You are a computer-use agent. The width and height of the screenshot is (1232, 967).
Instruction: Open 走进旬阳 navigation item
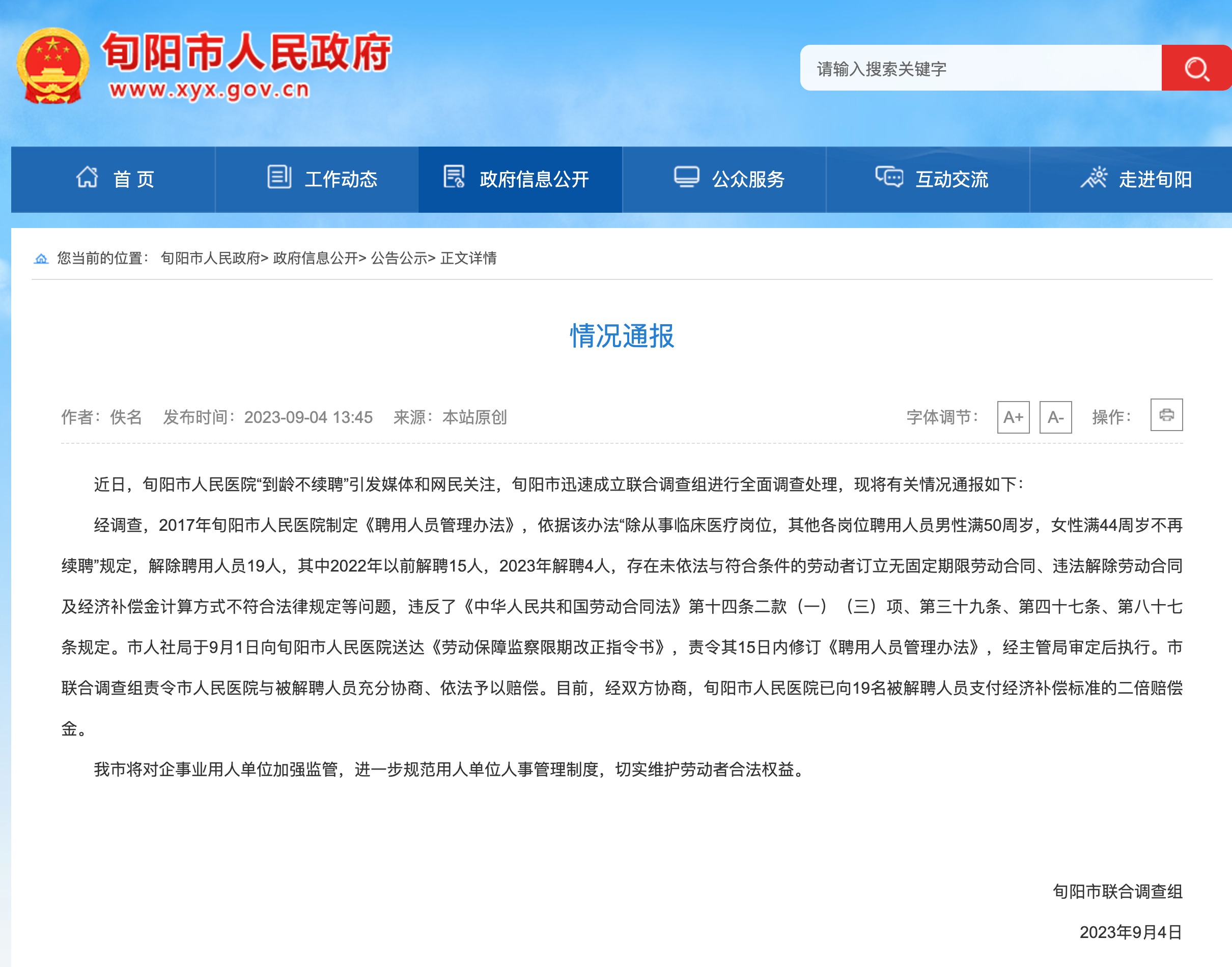1155,180
